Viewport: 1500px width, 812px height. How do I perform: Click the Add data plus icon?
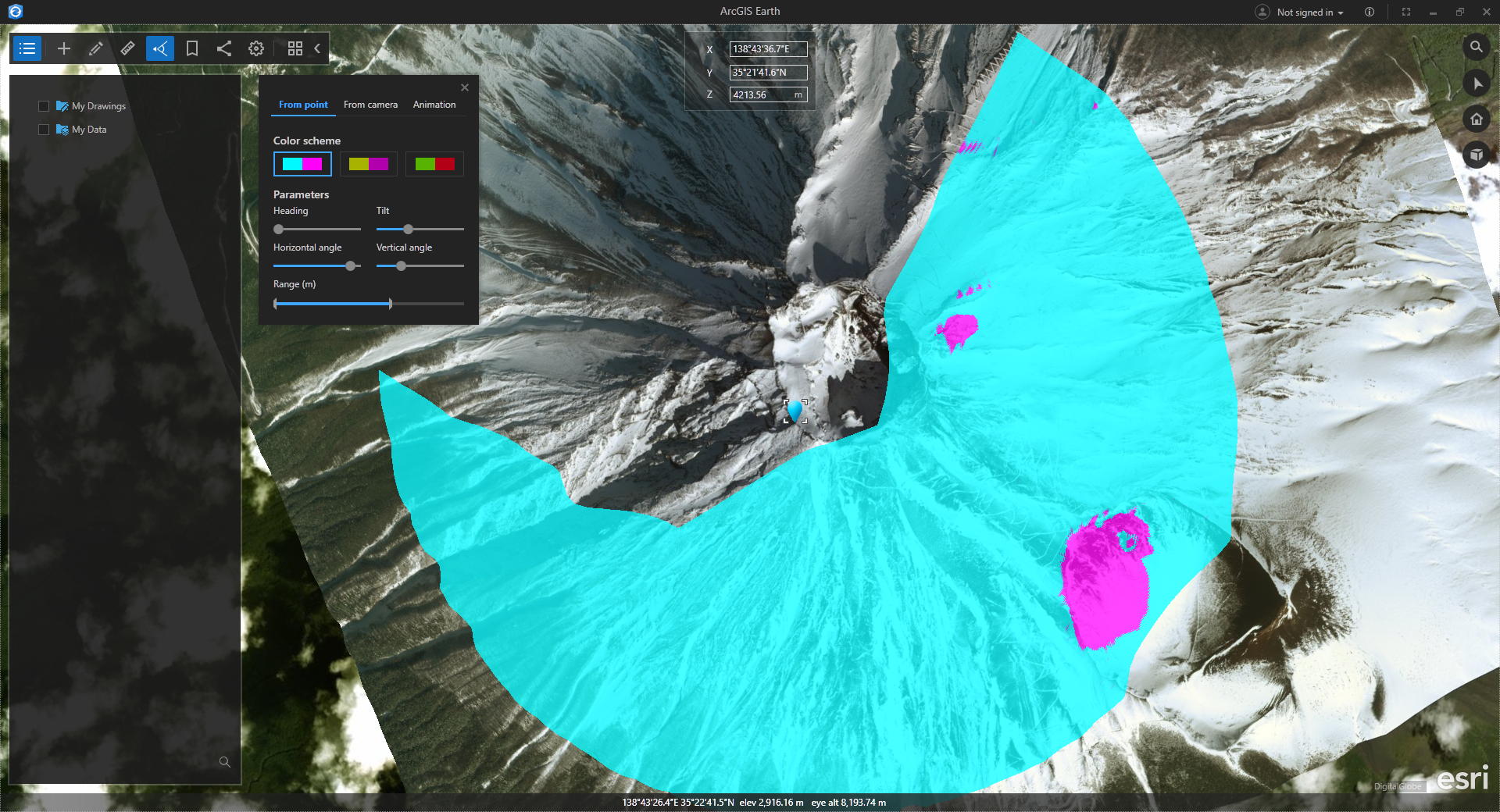coord(64,48)
